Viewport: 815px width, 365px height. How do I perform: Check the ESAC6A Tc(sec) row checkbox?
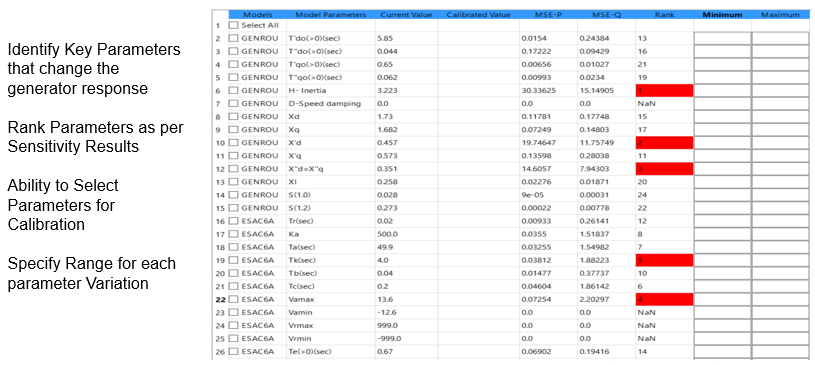point(233,286)
